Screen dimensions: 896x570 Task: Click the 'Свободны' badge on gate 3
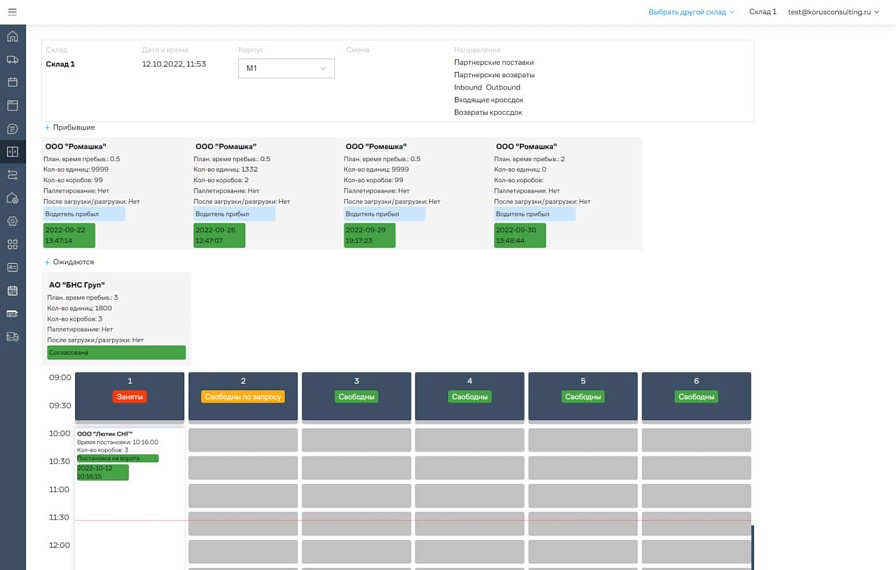pos(356,397)
